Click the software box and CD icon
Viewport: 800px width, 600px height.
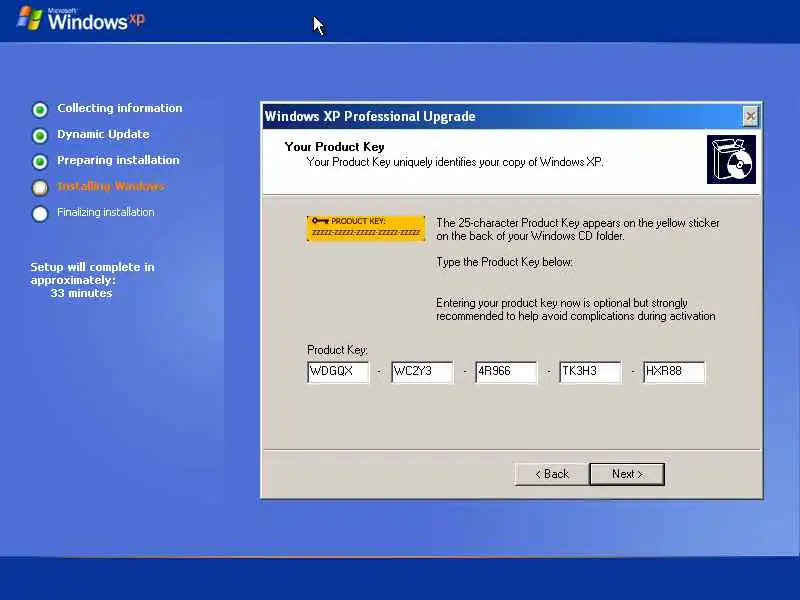[731, 159]
